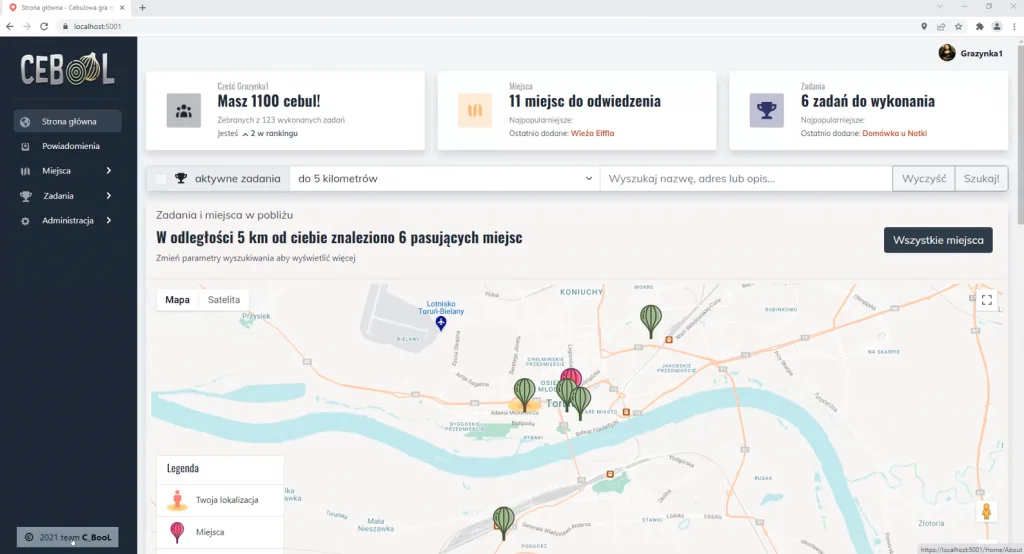1024x554 pixels.
Task: Switch map to Satelita view
Action: tap(223, 300)
